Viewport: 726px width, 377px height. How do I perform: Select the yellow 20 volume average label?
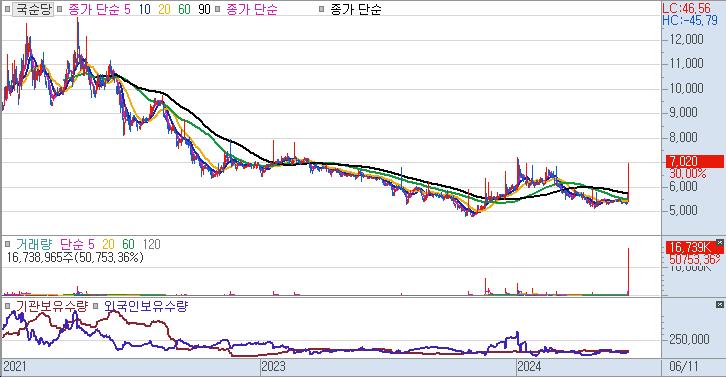108,244
